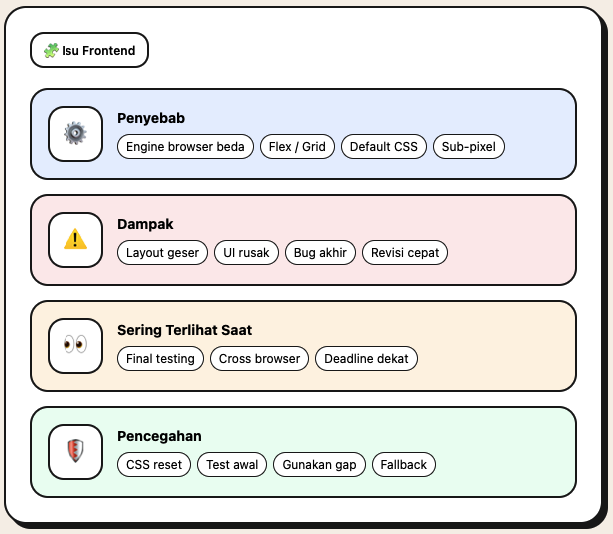Click the Gunakan gap tag
This screenshot has height=534, width=613.
[x=319, y=465]
